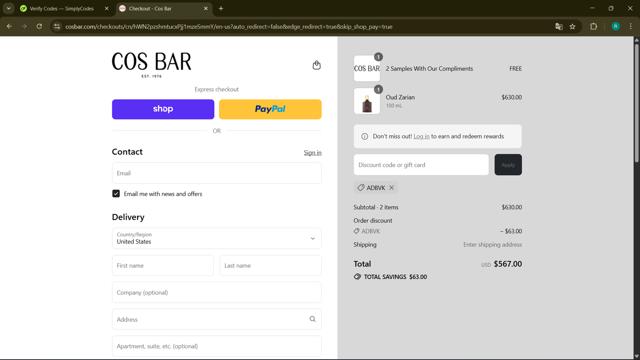Focus the Apartment, suite field
640x360 pixels.
pyautogui.click(x=217, y=346)
